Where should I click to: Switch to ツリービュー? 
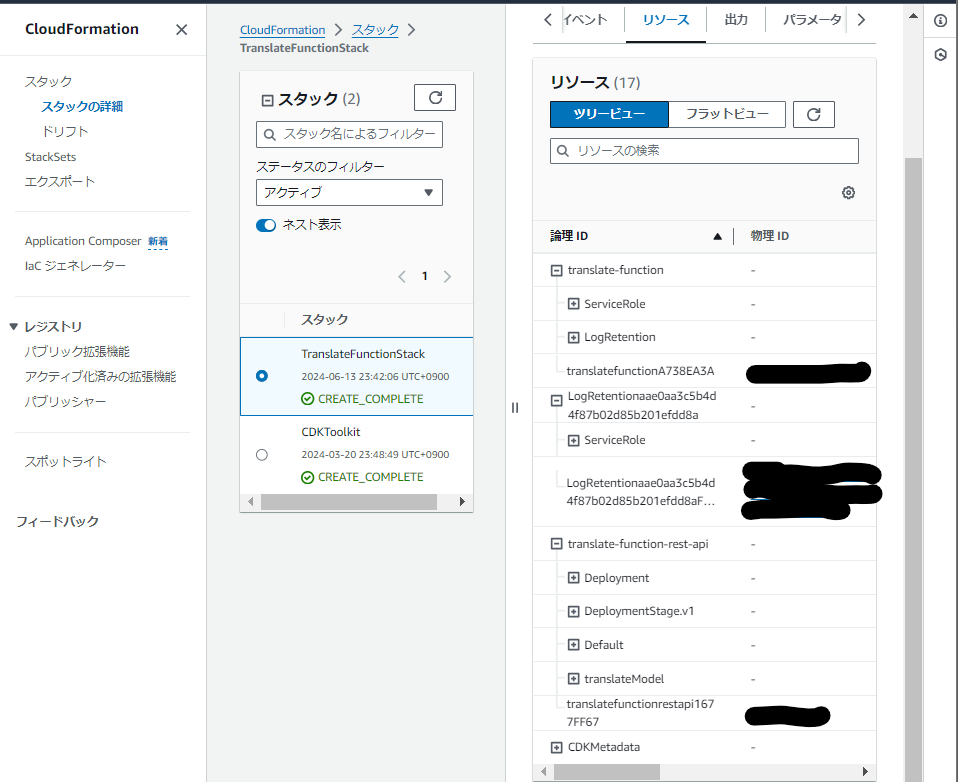609,114
